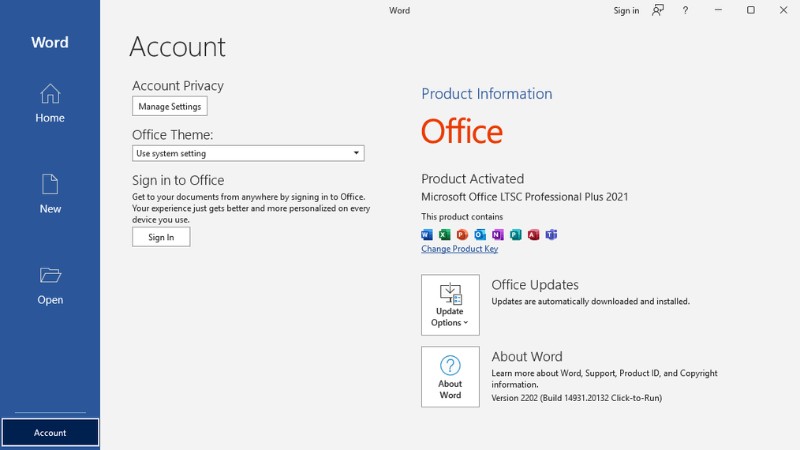The image size is (800, 450).
Task: Open the About Word button
Action: click(450, 377)
